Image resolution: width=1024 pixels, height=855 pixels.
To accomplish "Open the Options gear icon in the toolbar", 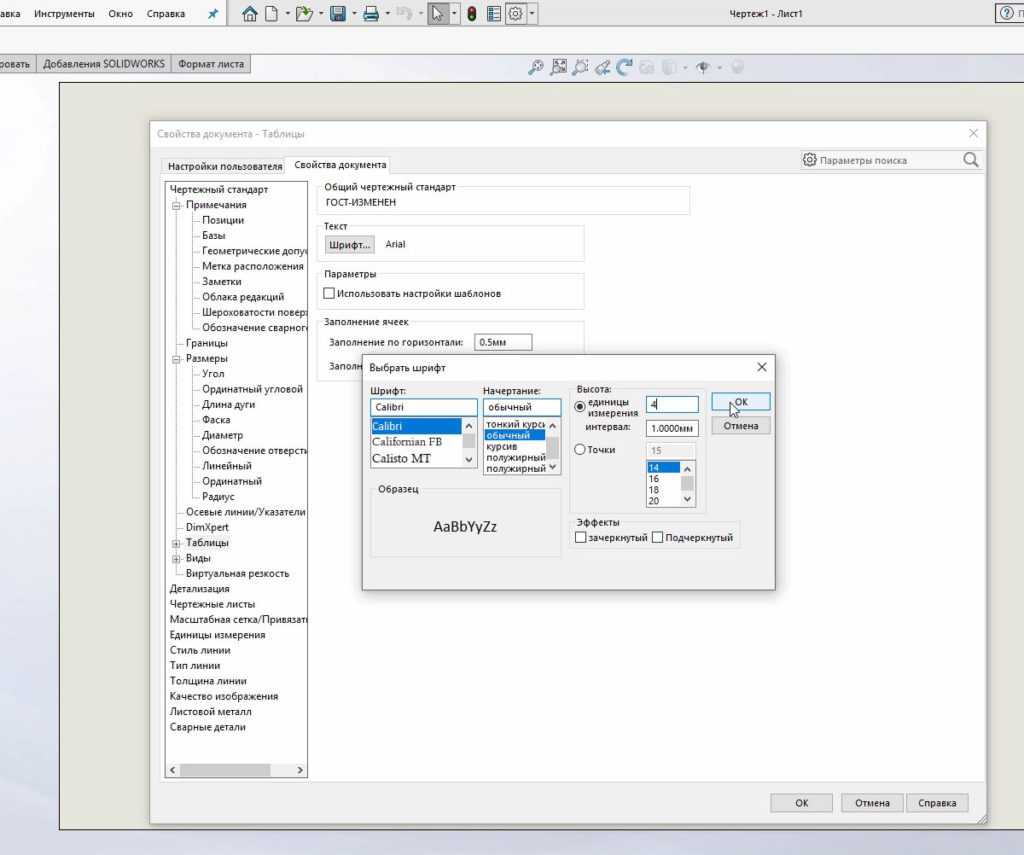I will (x=515, y=14).
